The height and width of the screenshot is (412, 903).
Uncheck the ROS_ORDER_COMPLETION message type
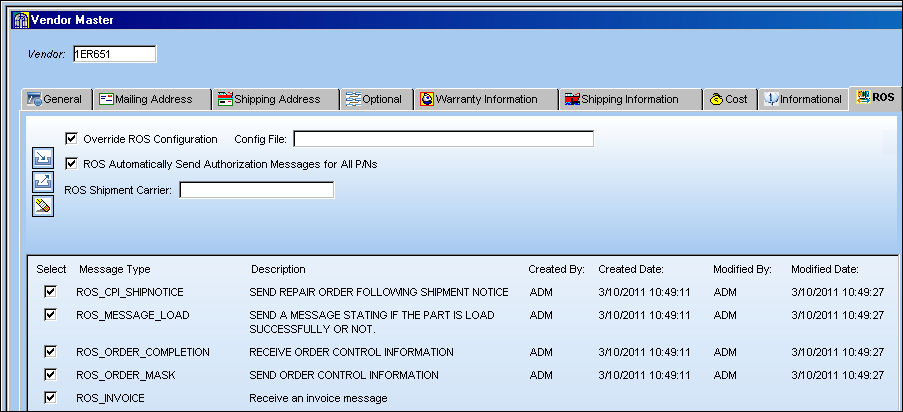[x=50, y=351]
